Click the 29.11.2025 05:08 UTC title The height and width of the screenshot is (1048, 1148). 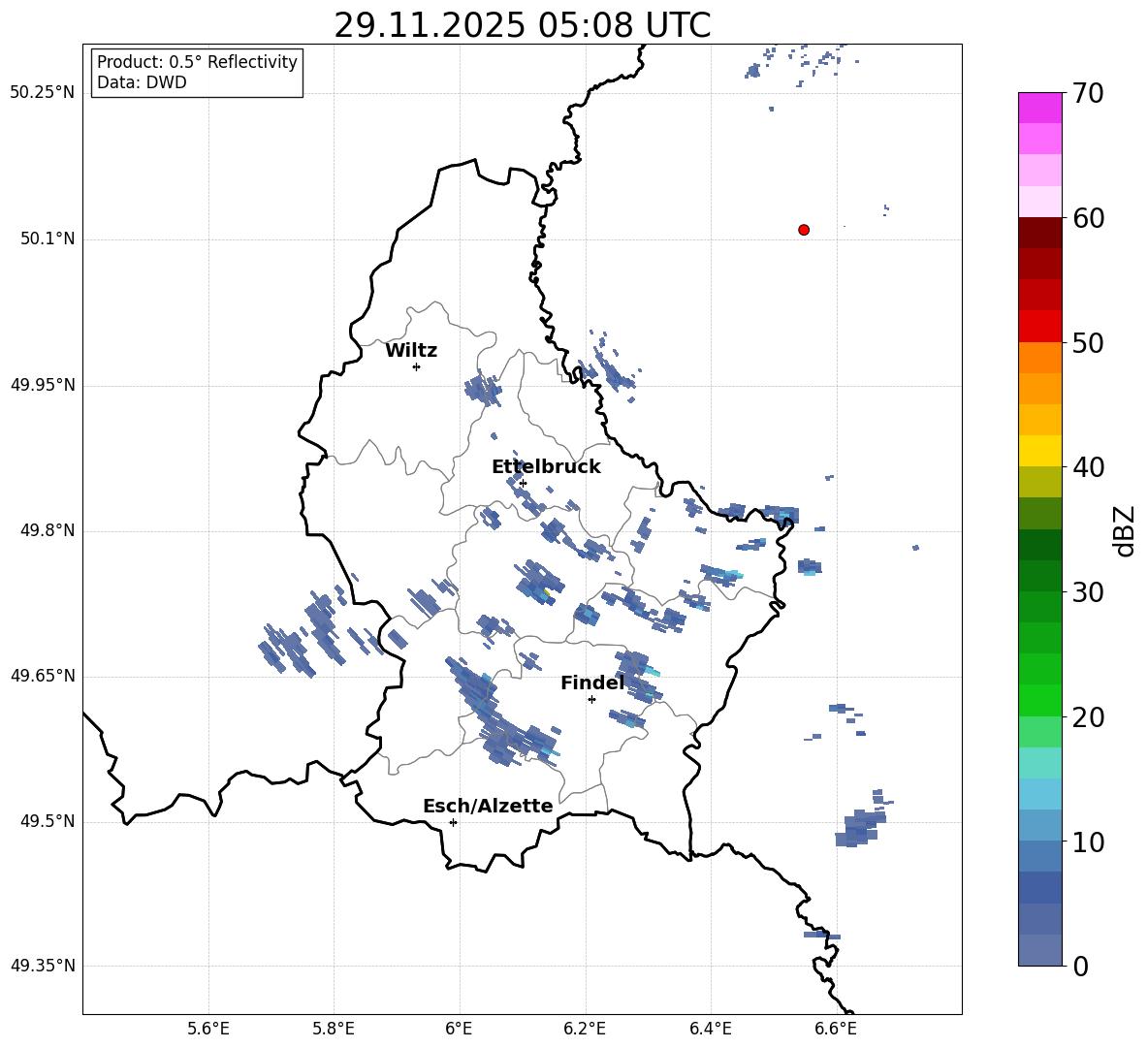tap(522, 25)
